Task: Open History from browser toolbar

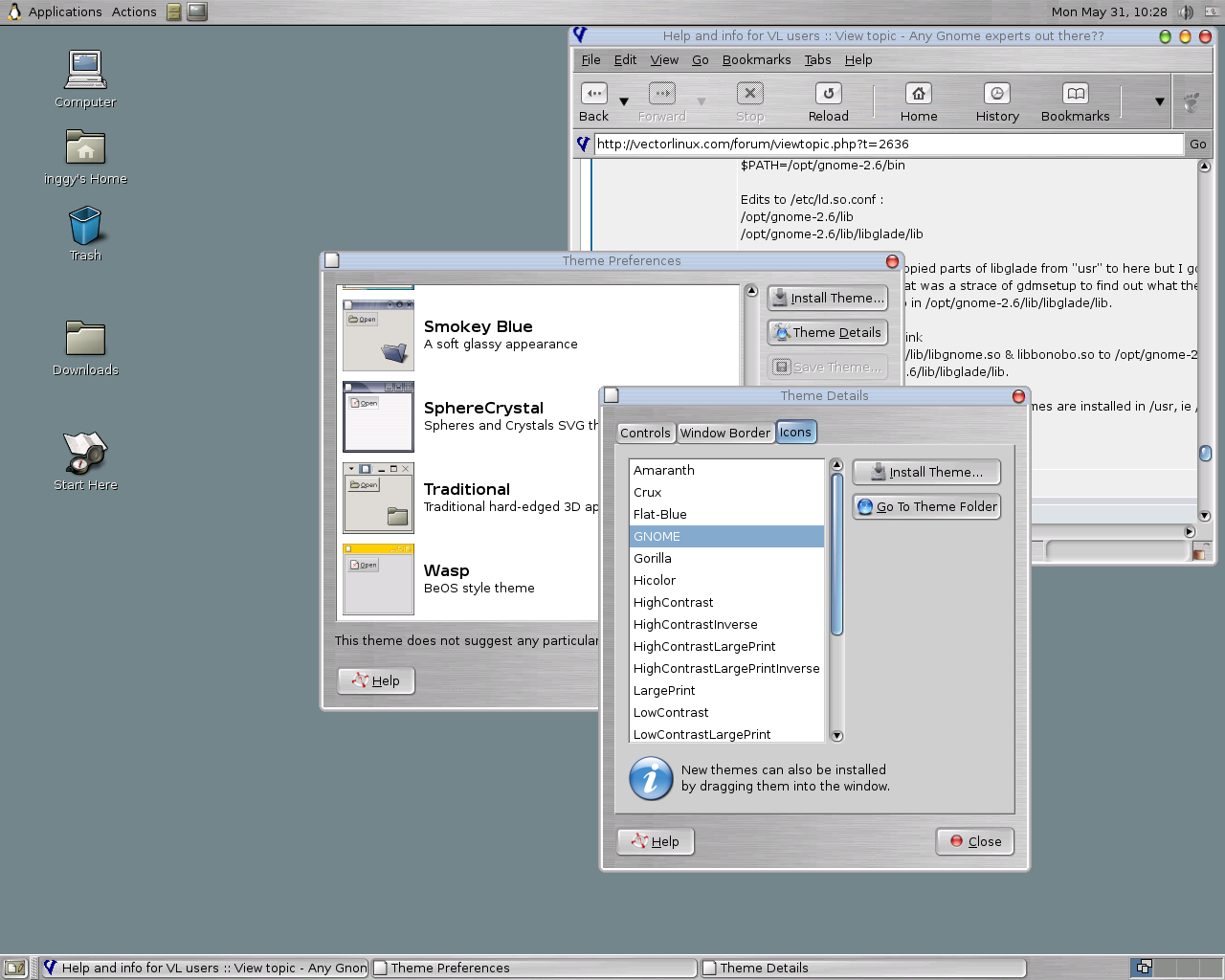Action: point(997,101)
